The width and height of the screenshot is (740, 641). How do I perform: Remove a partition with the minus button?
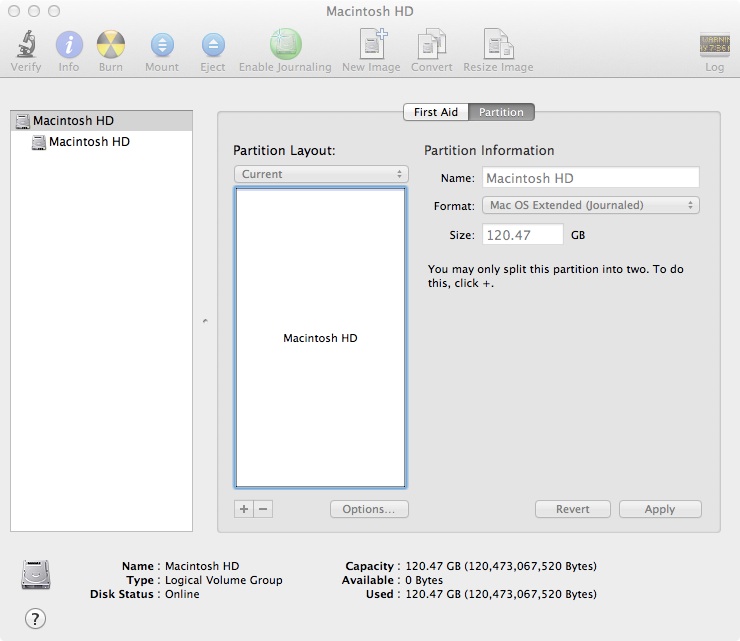click(263, 509)
